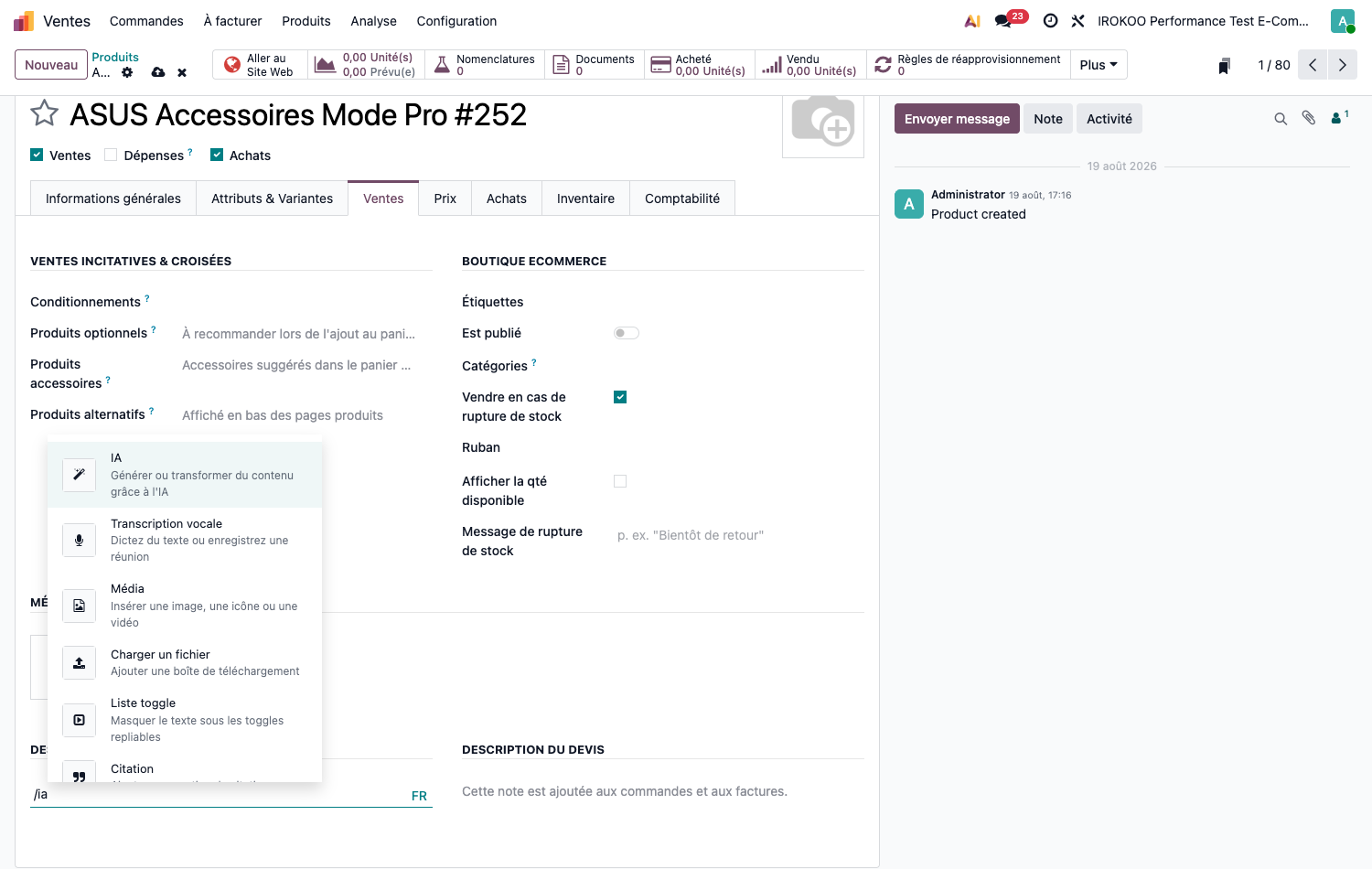Screen dimensions: 1372x869
Task: Open Règles de réapprovisionnement stat button
Action: pyautogui.click(x=967, y=65)
